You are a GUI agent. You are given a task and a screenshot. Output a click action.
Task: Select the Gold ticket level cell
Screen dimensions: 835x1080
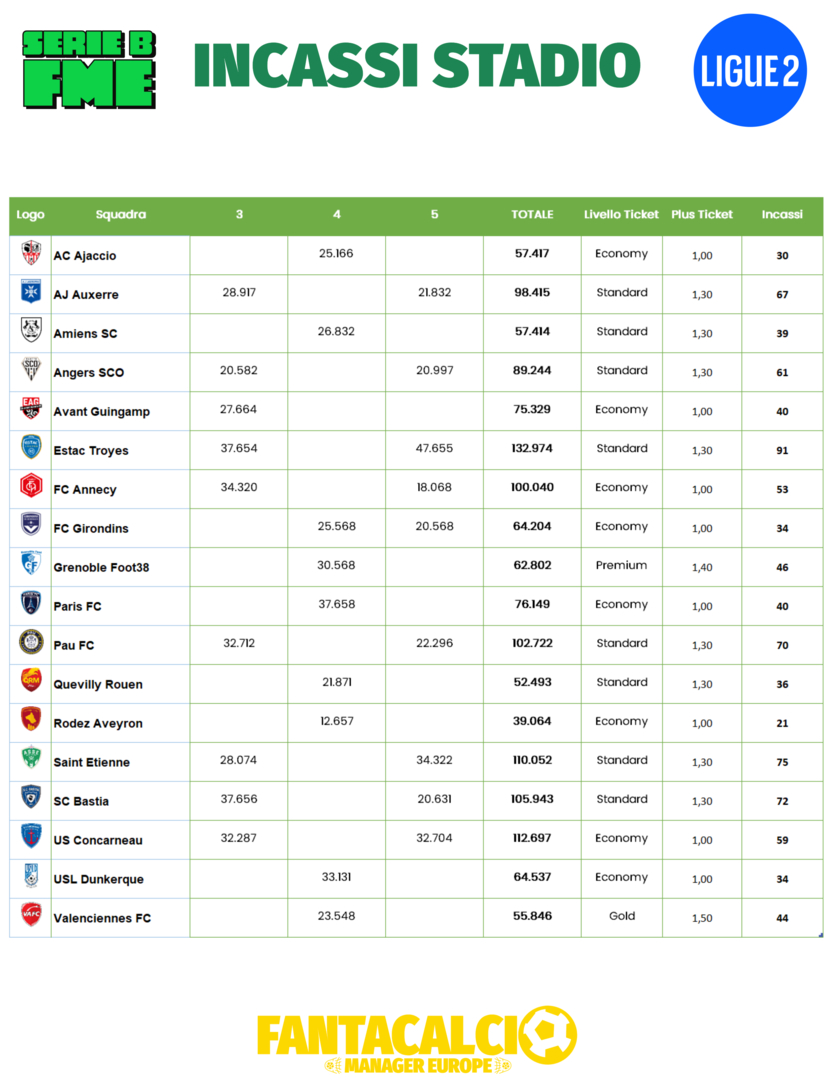click(622, 917)
